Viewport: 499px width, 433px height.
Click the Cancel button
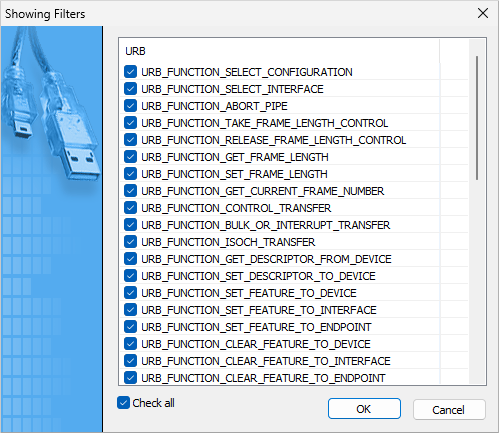pyautogui.click(x=449, y=410)
